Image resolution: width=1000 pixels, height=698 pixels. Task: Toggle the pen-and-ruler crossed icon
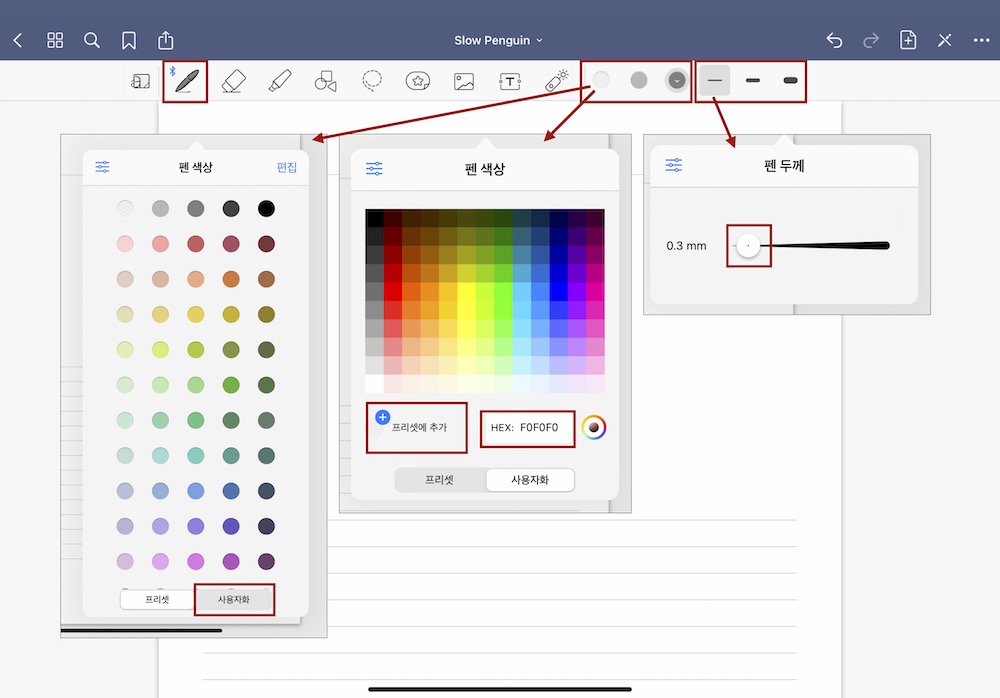point(945,40)
